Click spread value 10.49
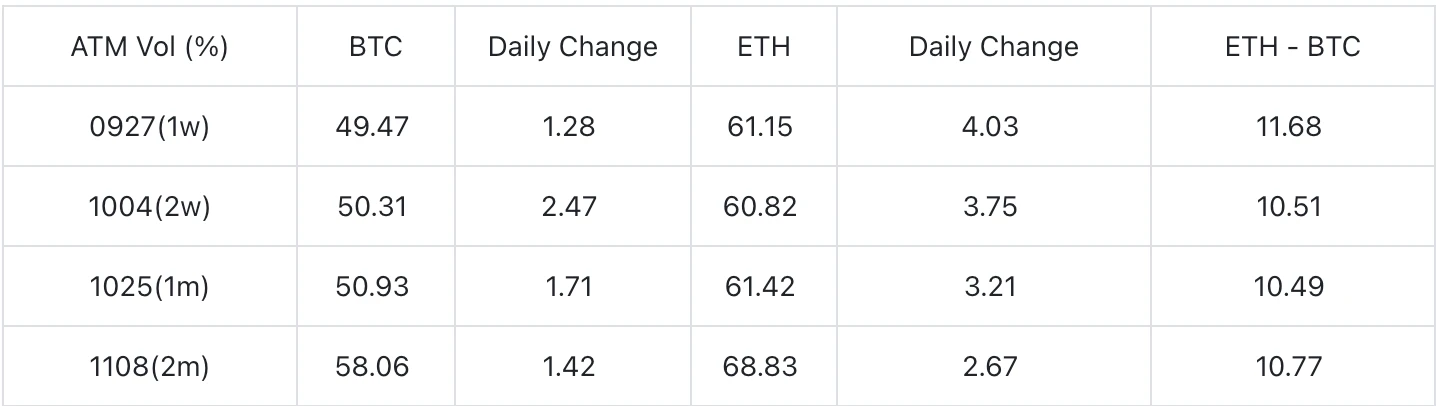The width and height of the screenshot is (1436, 406). 1288,287
